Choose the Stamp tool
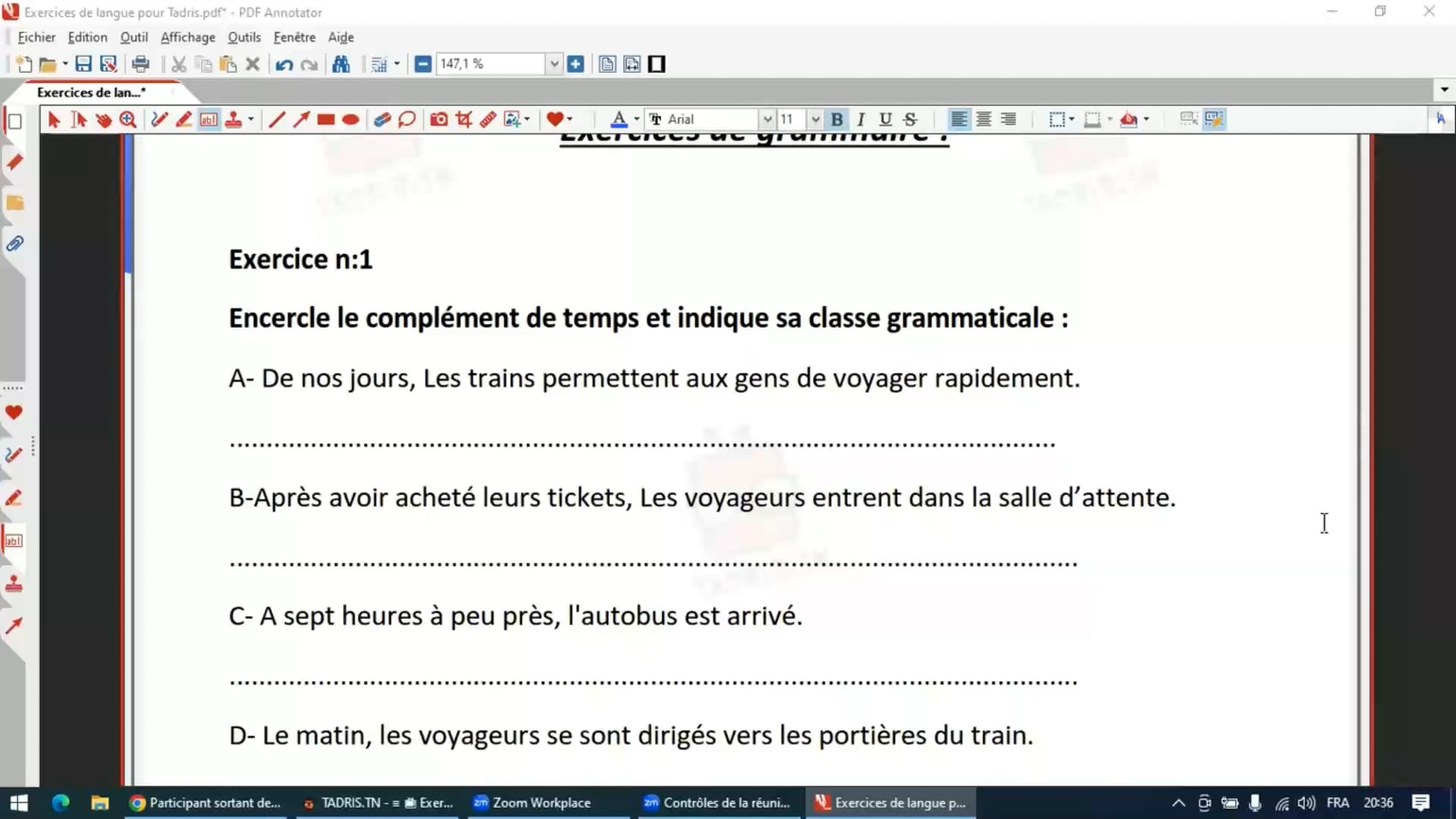The height and width of the screenshot is (819, 1456). [234, 119]
